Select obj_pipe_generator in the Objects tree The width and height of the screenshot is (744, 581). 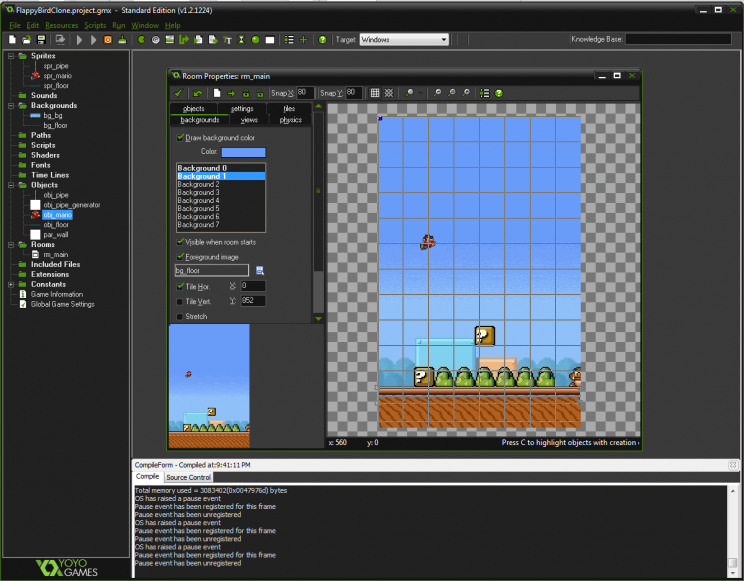(x=70, y=205)
